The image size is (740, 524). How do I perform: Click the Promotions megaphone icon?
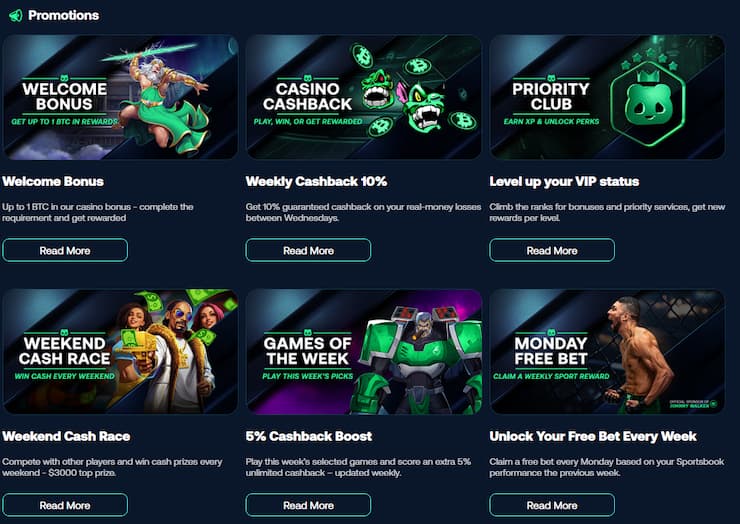[x=15, y=15]
